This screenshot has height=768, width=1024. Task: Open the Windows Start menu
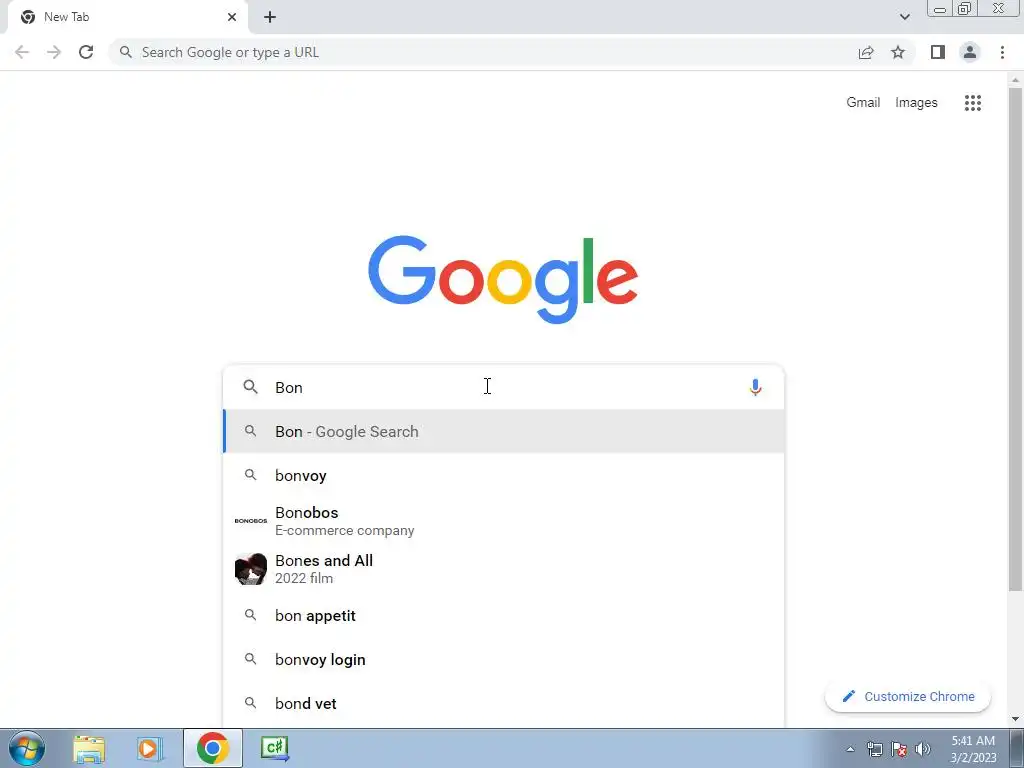point(27,748)
